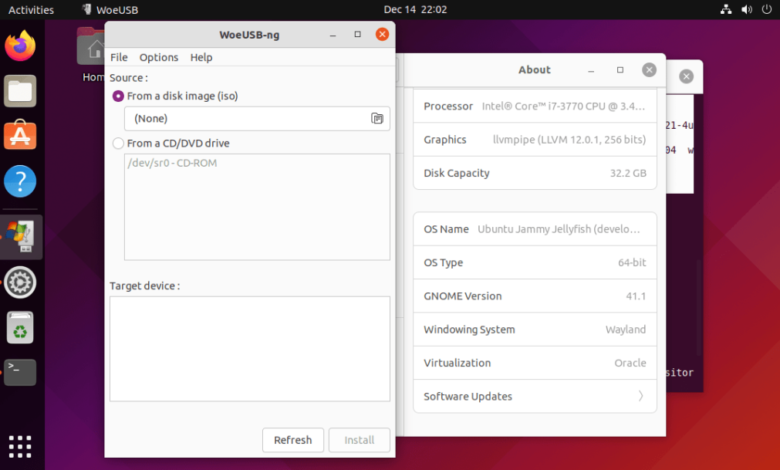Open the Trash dock icon
This screenshot has height=470, width=780.
pyautogui.click(x=20, y=327)
